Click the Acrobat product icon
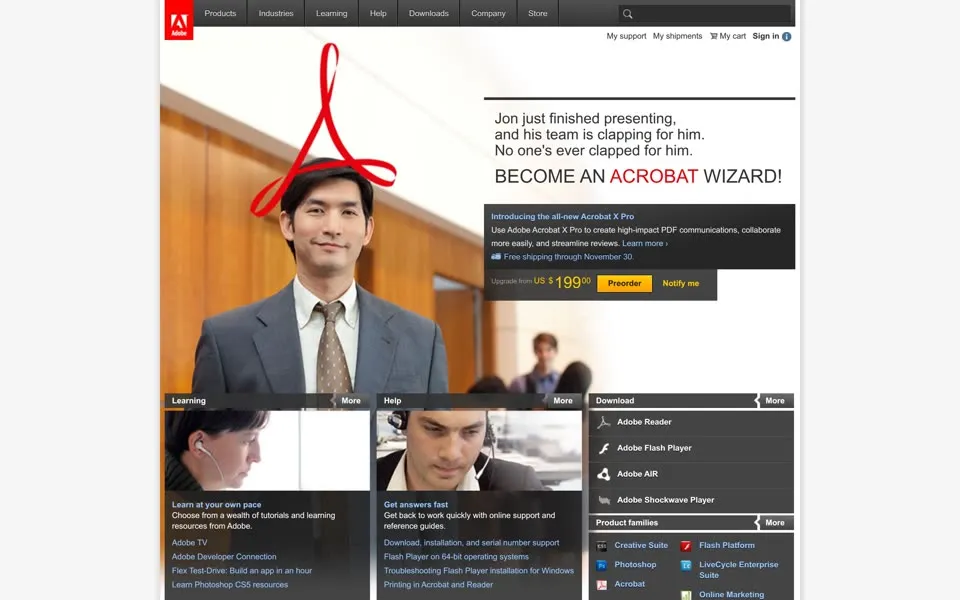This screenshot has height=600, width=960. point(602,585)
